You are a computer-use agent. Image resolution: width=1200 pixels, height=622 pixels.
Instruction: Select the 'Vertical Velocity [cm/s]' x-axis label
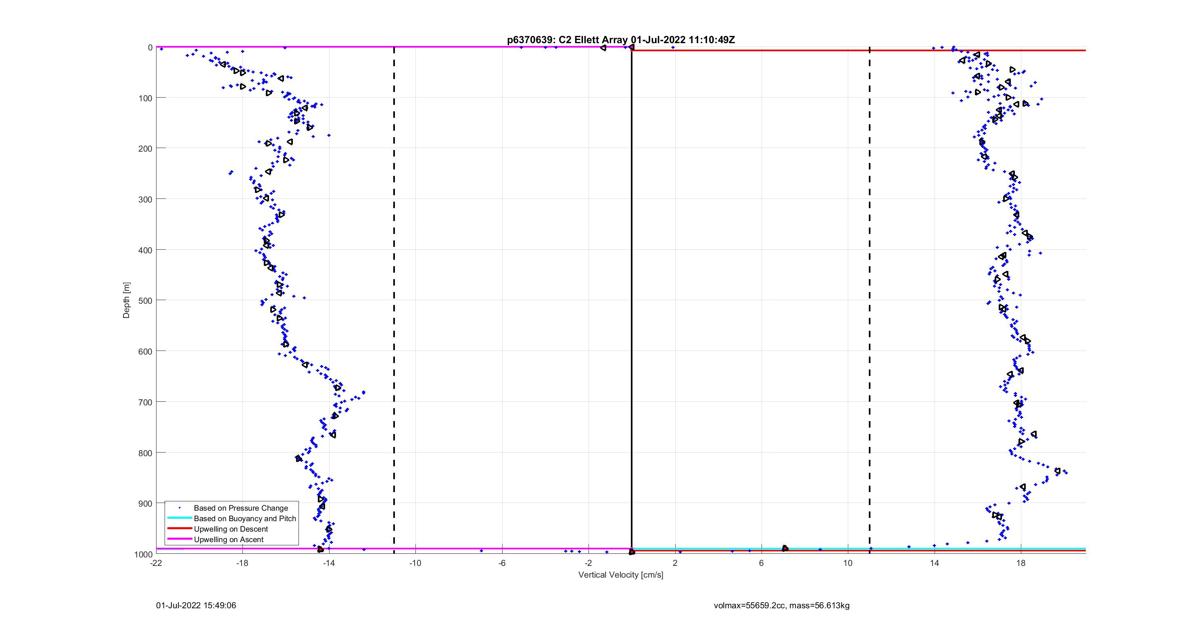point(621,575)
